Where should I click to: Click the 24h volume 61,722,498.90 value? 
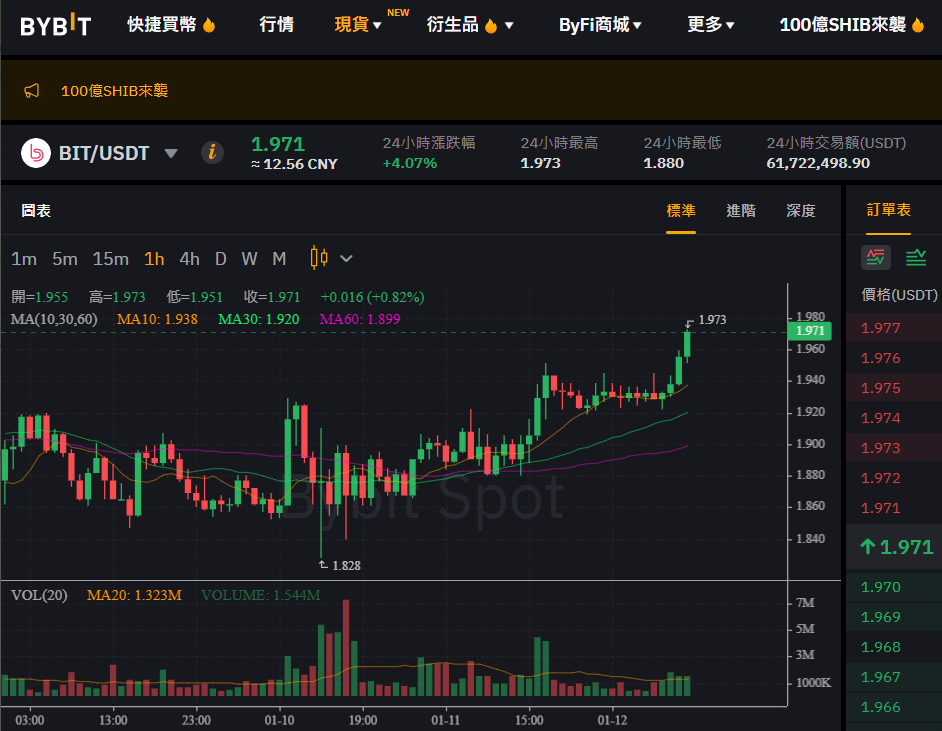pyautogui.click(x=818, y=163)
